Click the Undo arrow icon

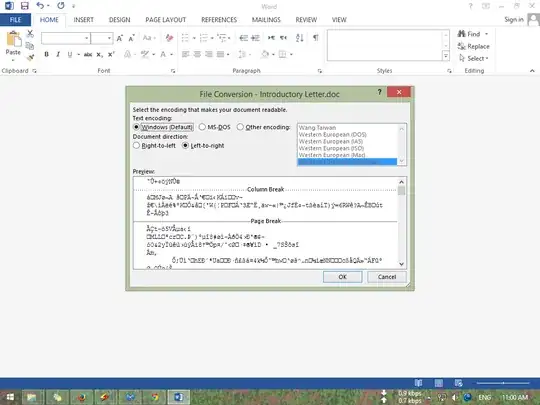point(40,6)
